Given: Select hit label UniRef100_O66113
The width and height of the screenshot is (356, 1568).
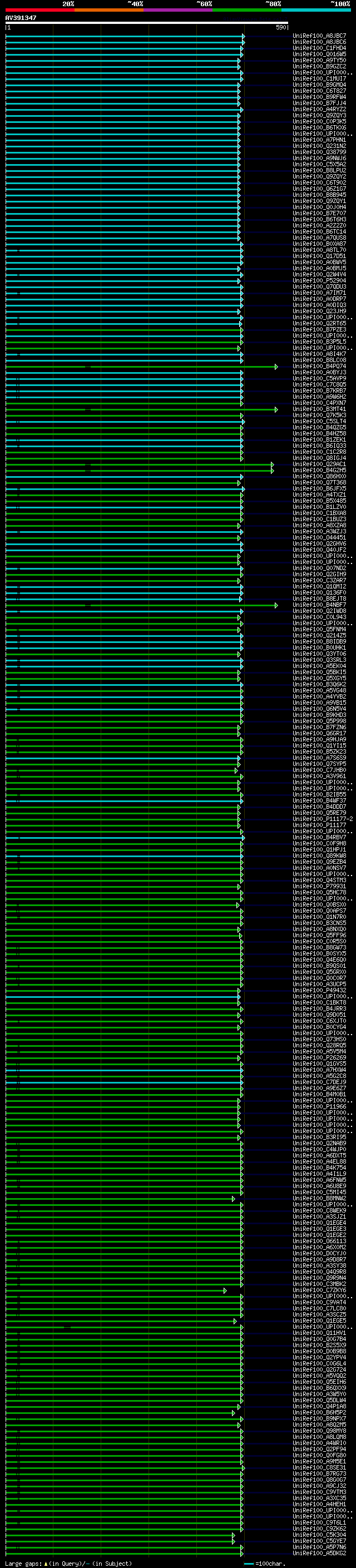Looking at the screenshot, I should (319, 1241).
